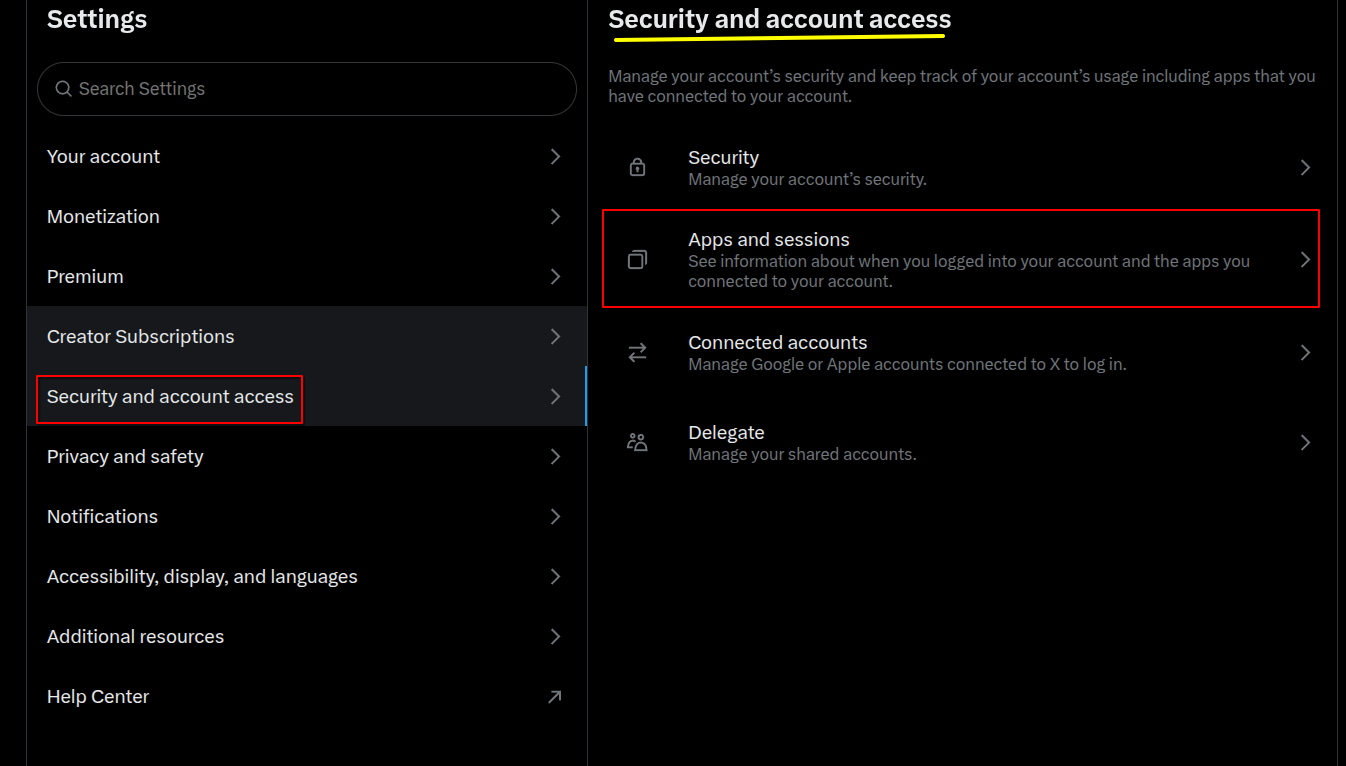Click the people icon next to Delegate
Image resolution: width=1346 pixels, height=766 pixels.
pos(637,442)
